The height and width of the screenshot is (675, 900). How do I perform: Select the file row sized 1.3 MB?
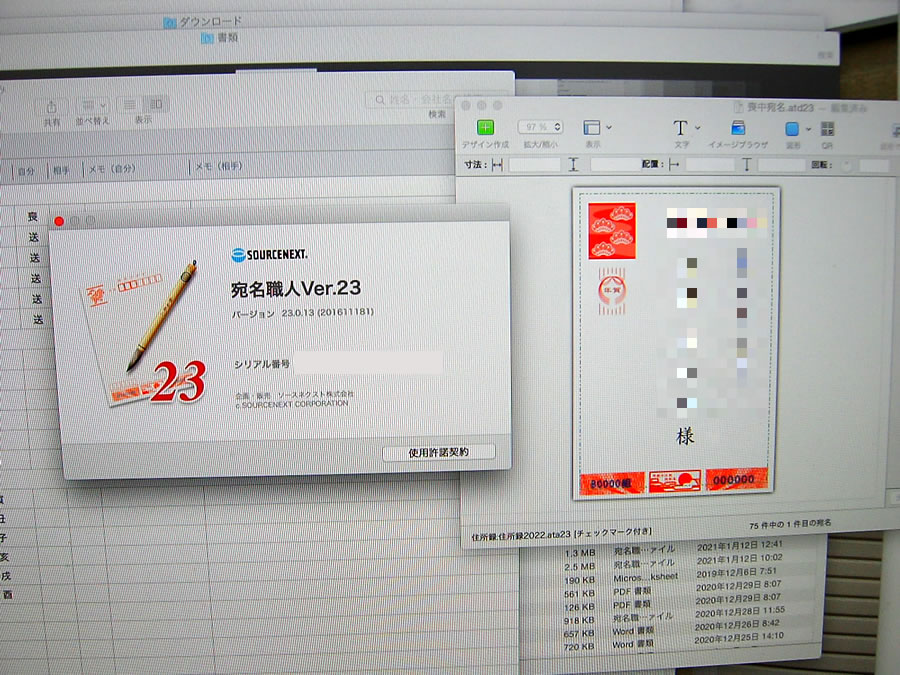pos(673,548)
